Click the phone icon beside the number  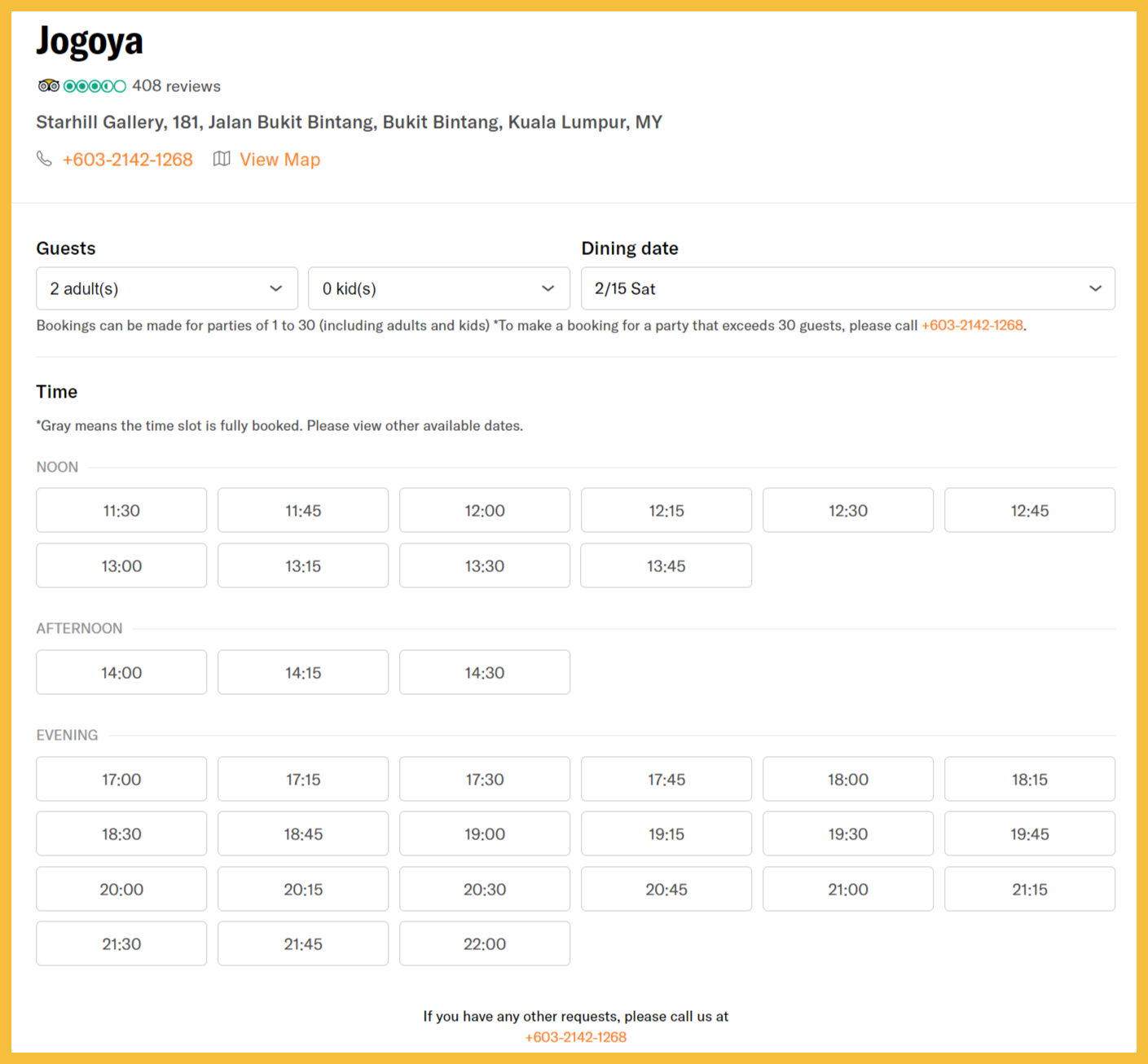[44, 159]
